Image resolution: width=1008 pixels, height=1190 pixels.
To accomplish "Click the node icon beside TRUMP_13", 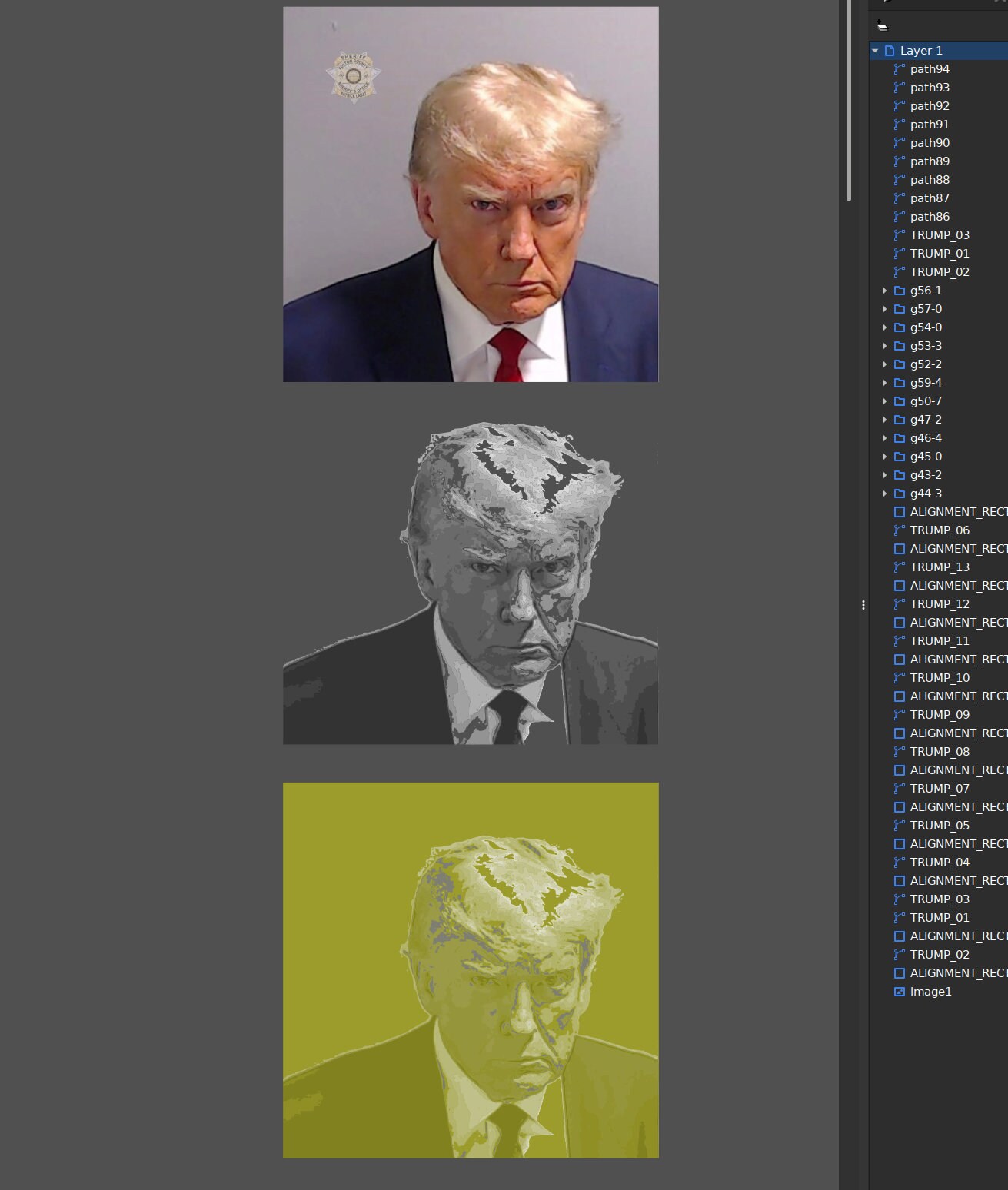I will point(898,567).
